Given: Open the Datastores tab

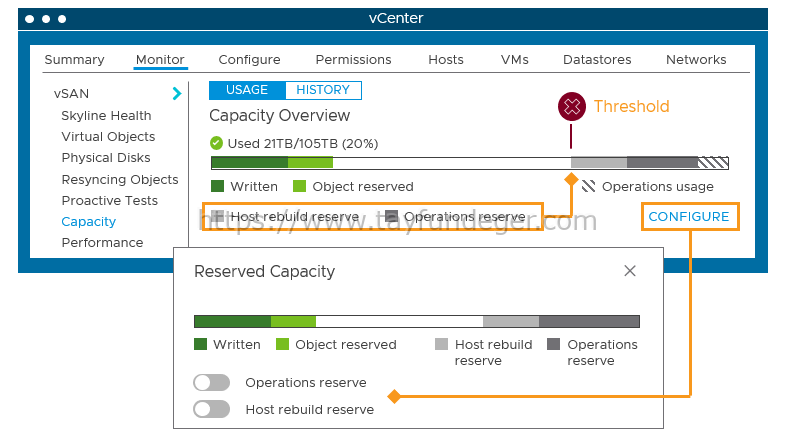Looking at the screenshot, I should coord(597,60).
